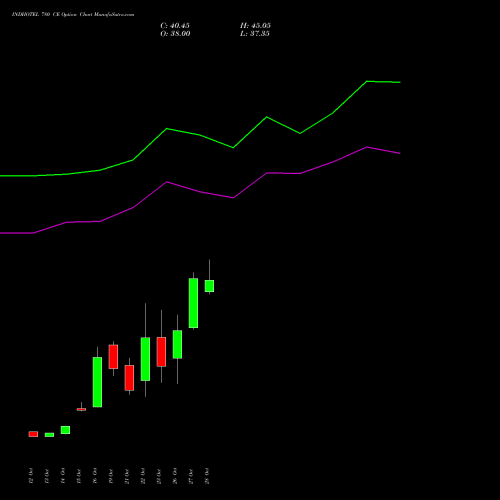This screenshot has width=500, height=500.
Task: Click the red candle for 12 Oct
Action: click(33, 434)
